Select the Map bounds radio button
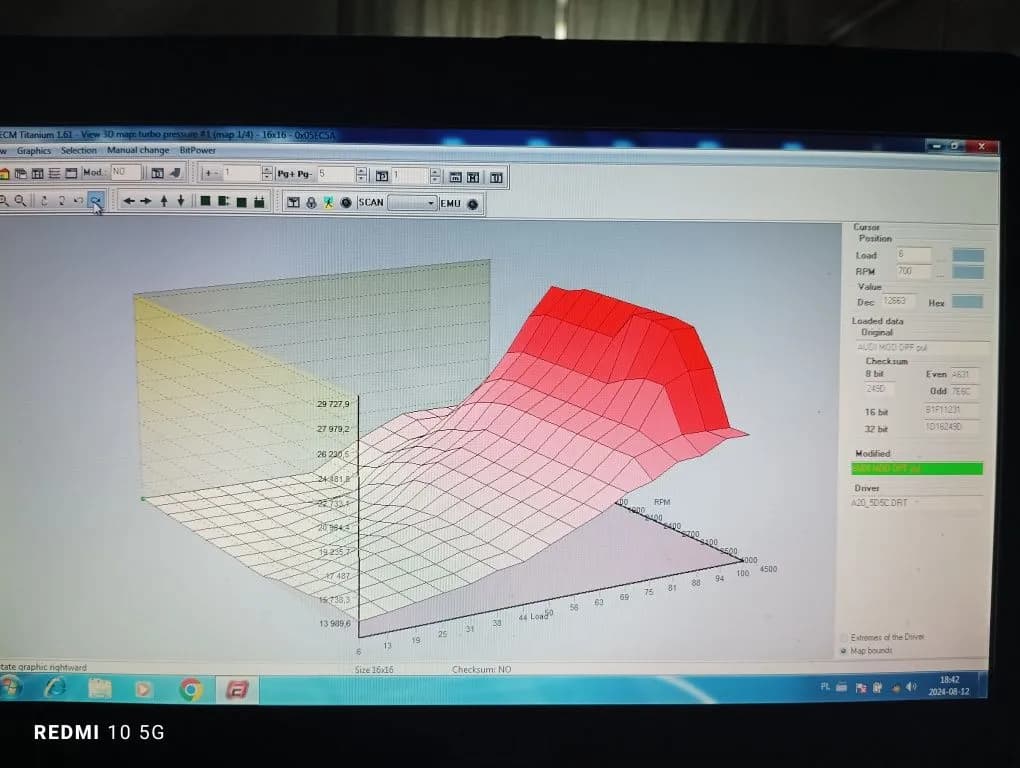 pos(844,651)
